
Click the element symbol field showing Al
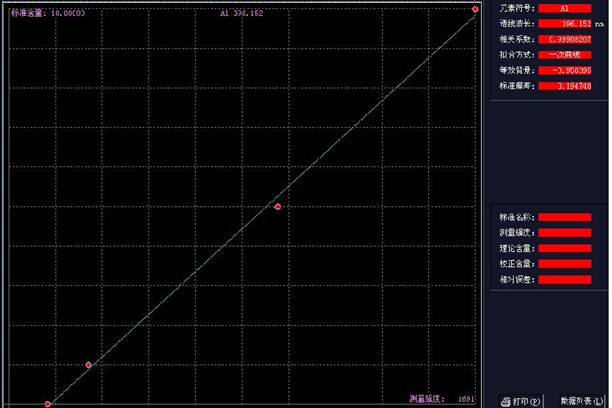tap(564, 8)
